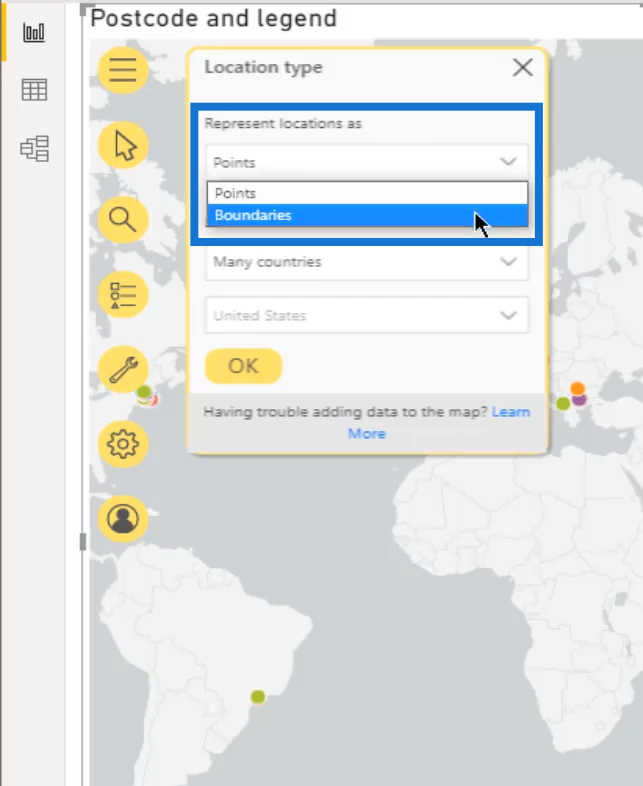Open the user account profile button

(123, 518)
